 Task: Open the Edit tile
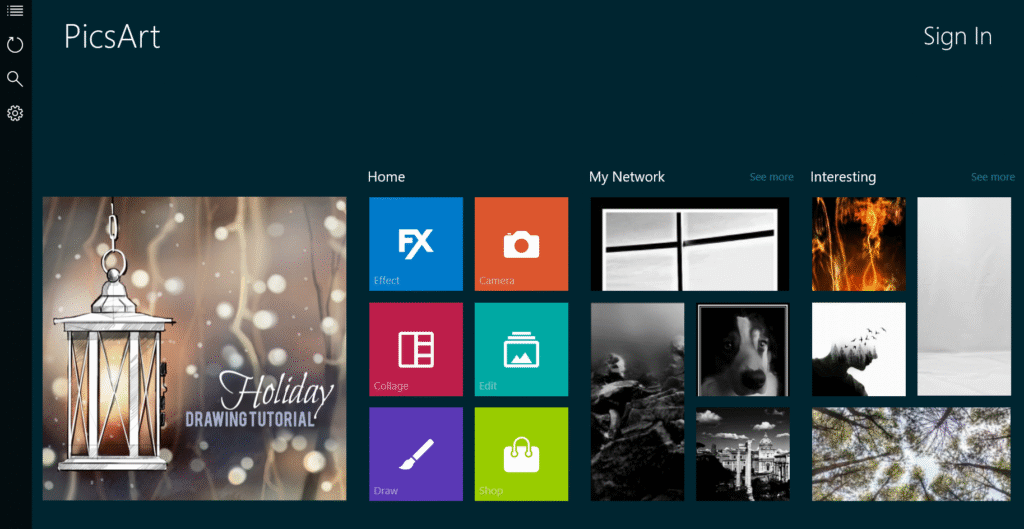(x=521, y=349)
